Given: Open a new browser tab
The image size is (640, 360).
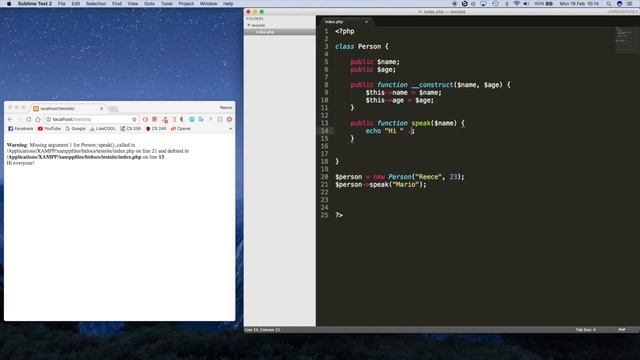Looking at the screenshot, I should coord(113,109).
